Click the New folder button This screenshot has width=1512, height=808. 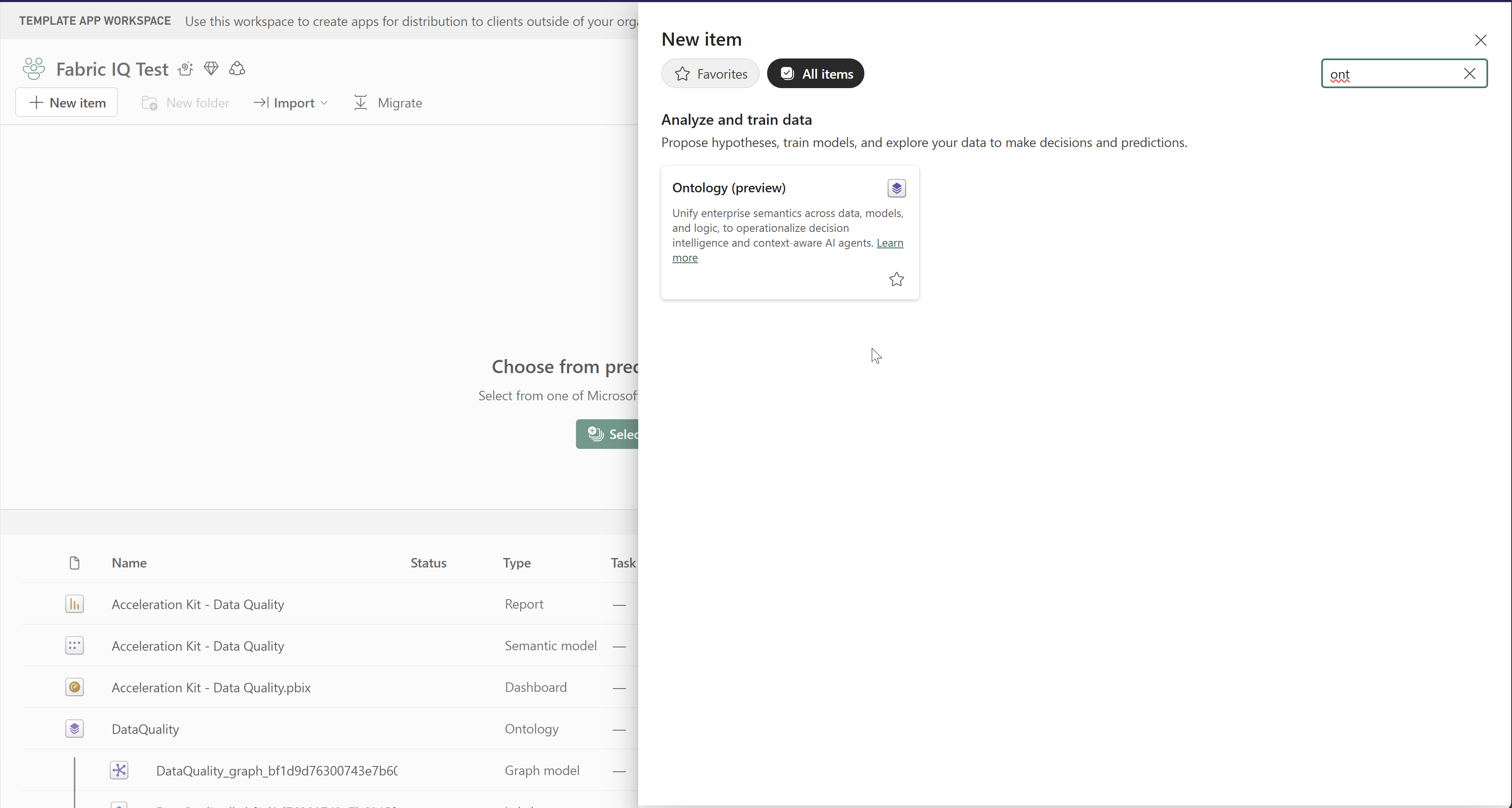185,103
